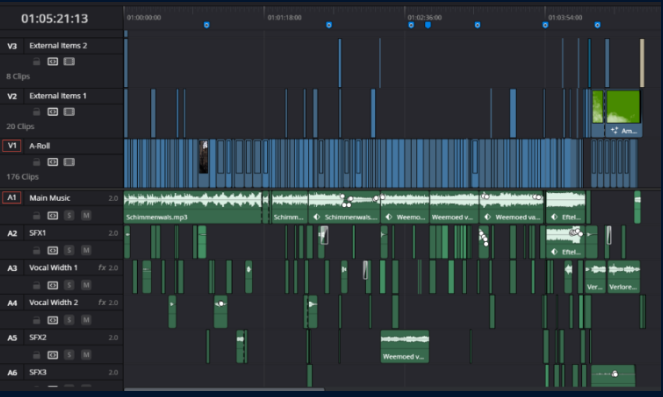This screenshot has width=663, height=397.
Task: Select the tan clip on the V3 track
Action: pos(642,63)
